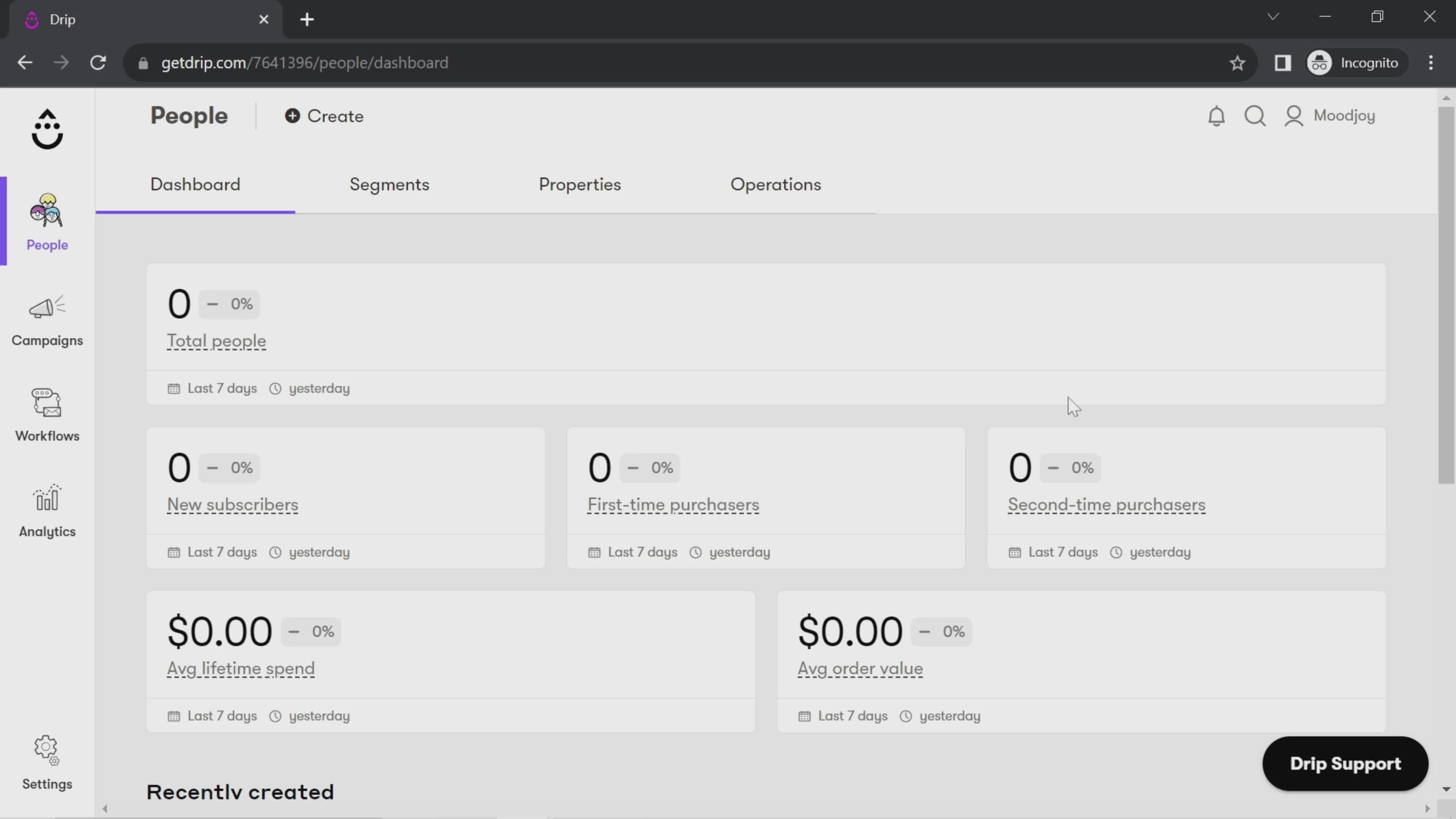The height and width of the screenshot is (819, 1456).
Task: Expand the tab search chevron
Action: (x=1272, y=17)
